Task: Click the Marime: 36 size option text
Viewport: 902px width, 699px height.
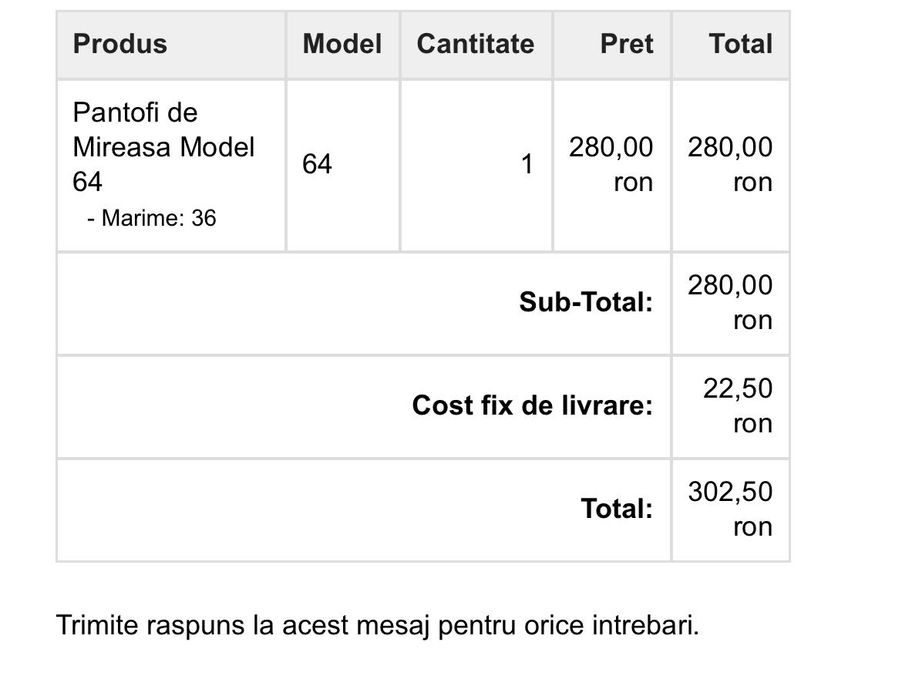Action: pyautogui.click(x=151, y=218)
